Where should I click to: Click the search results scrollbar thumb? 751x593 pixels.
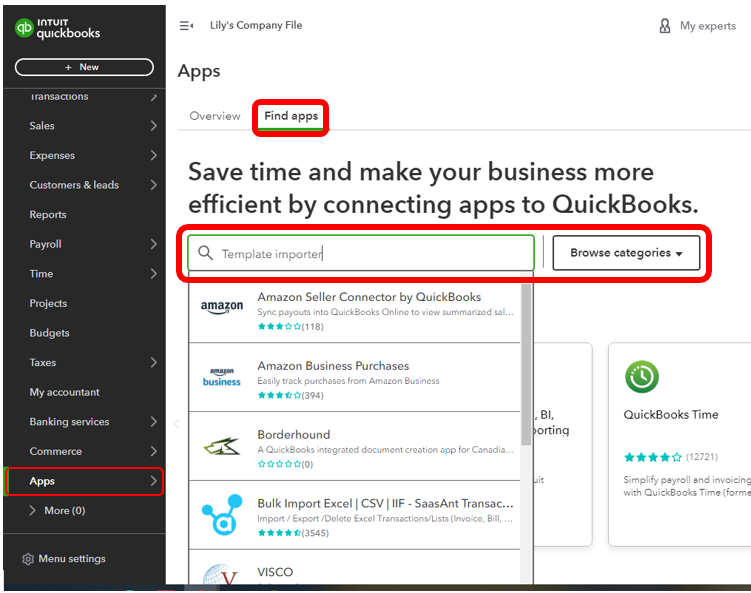pyautogui.click(x=526, y=364)
